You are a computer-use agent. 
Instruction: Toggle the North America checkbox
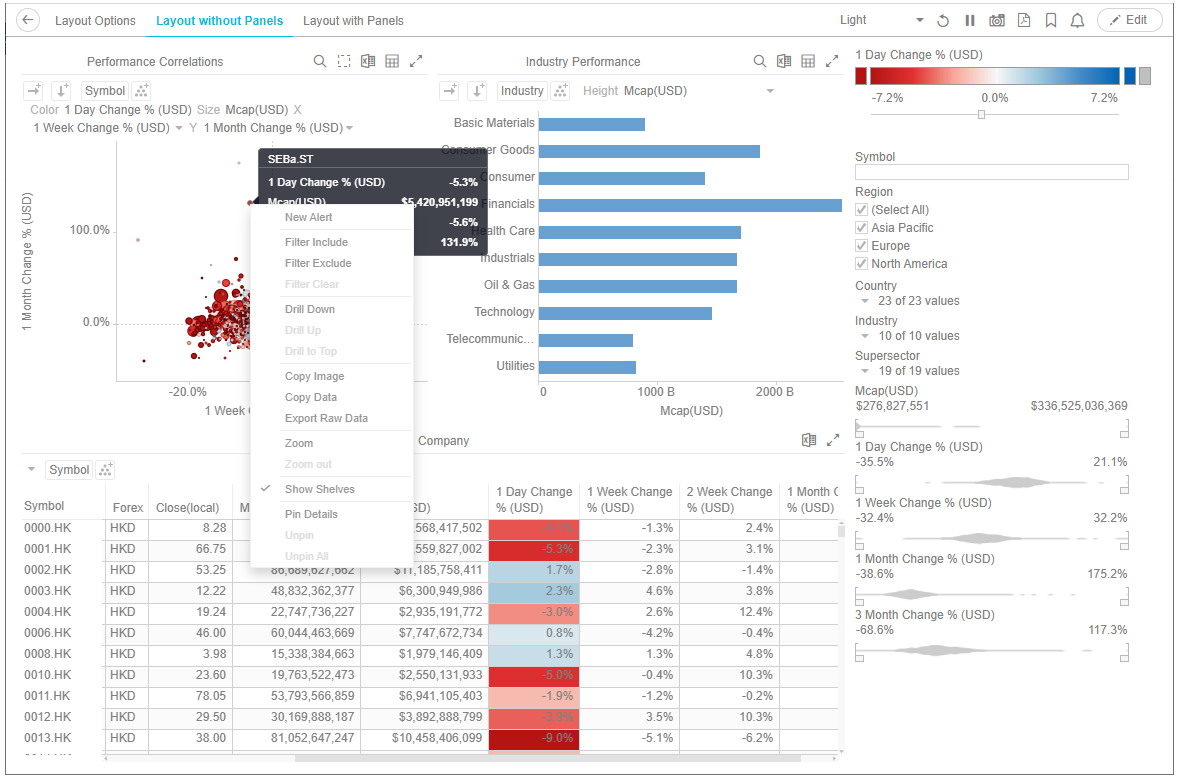click(x=862, y=264)
